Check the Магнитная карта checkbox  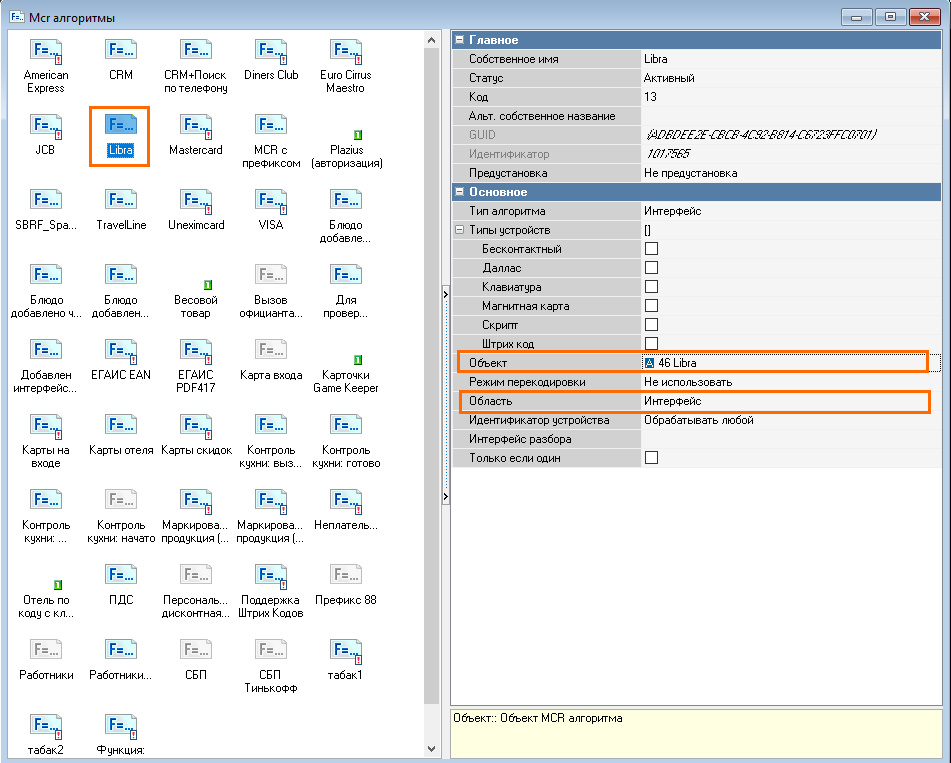point(651,306)
